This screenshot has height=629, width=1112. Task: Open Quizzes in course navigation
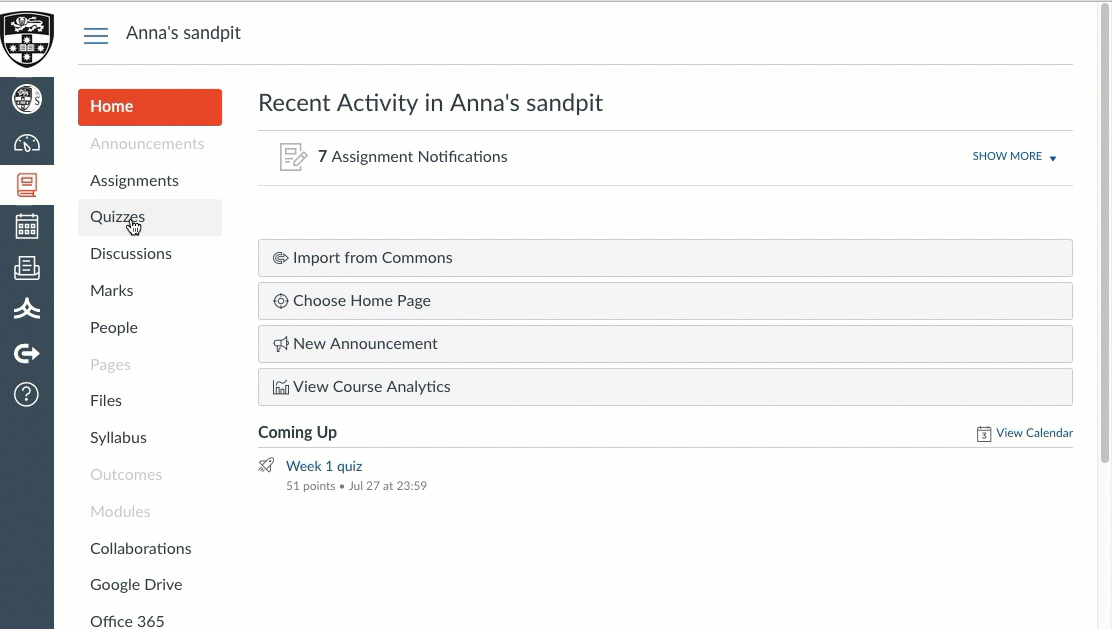pos(118,217)
